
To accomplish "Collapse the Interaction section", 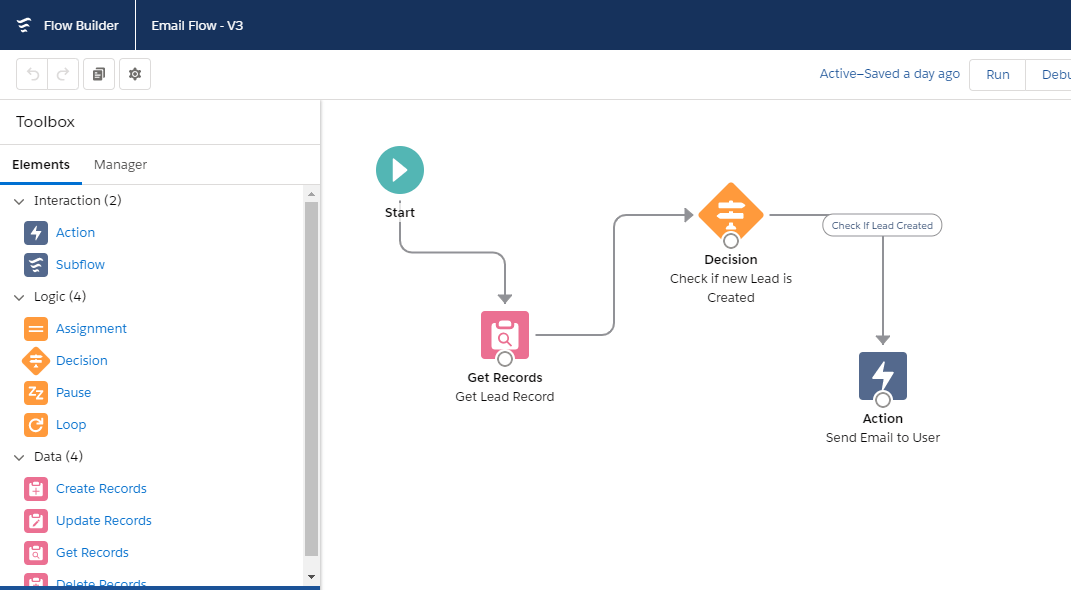I will [18, 200].
